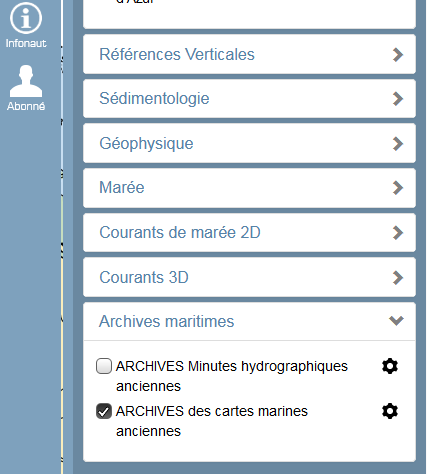Image resolution: width=427 pixels, height=474 pixels.
Task: Collapse the Archives maritimes section
Action: coord(249,322)
